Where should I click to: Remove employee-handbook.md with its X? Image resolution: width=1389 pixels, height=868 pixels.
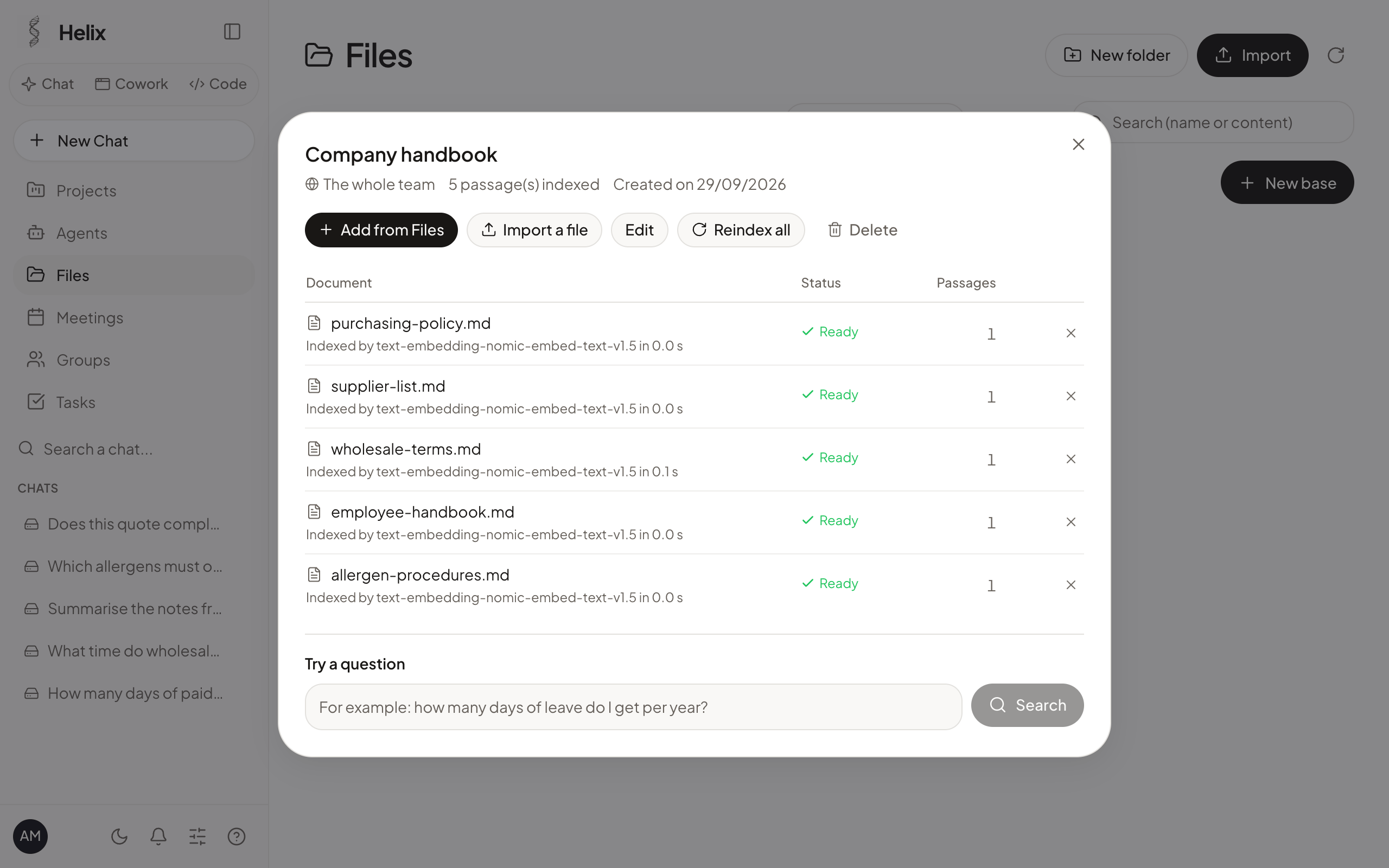[x=1071, y=522]
